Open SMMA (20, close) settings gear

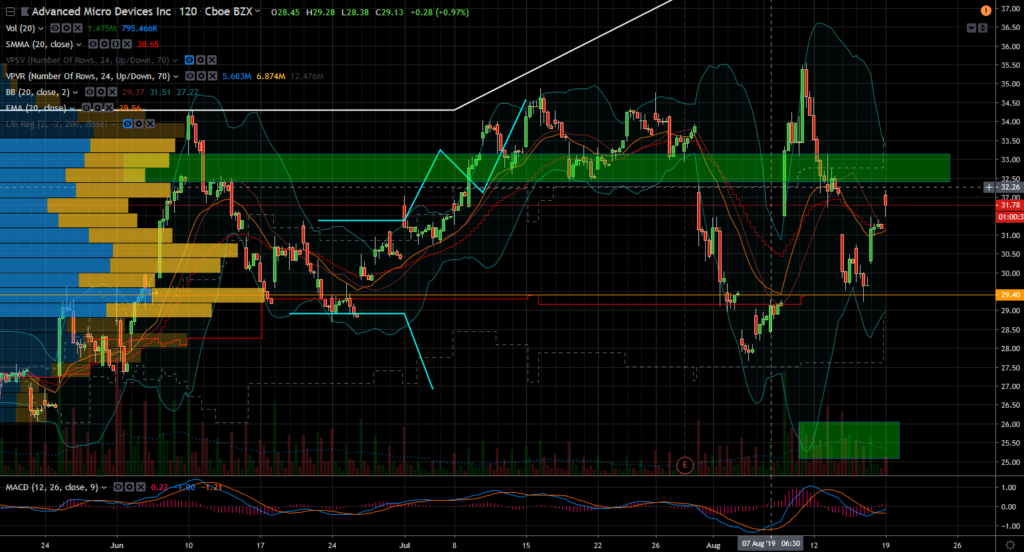[x=104, y=44]
